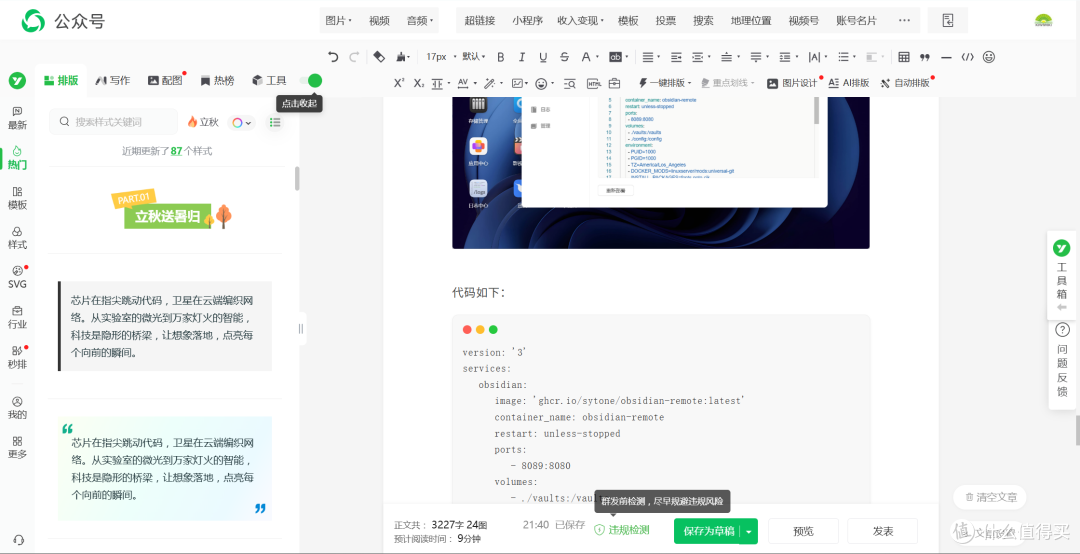
Task: Open the font color dropdown arrow
Action: coord(596,57)
